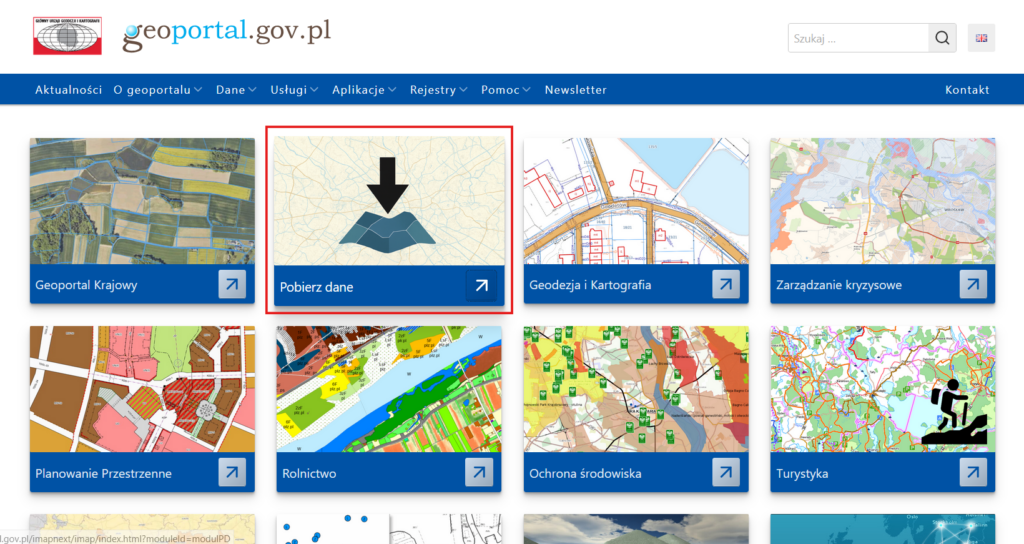
Task: Open the Rolnictwo map thumbnail
Action: (x=389, y=389)
